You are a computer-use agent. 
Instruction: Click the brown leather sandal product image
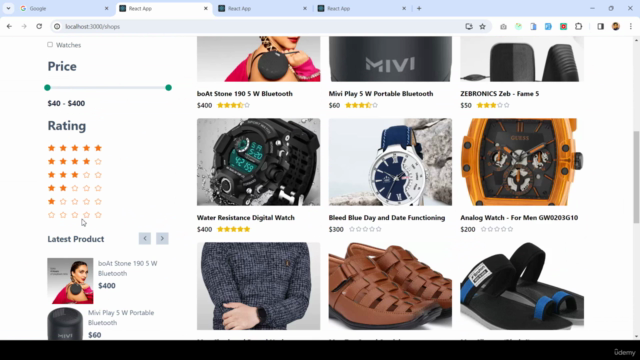coord(390,286)
